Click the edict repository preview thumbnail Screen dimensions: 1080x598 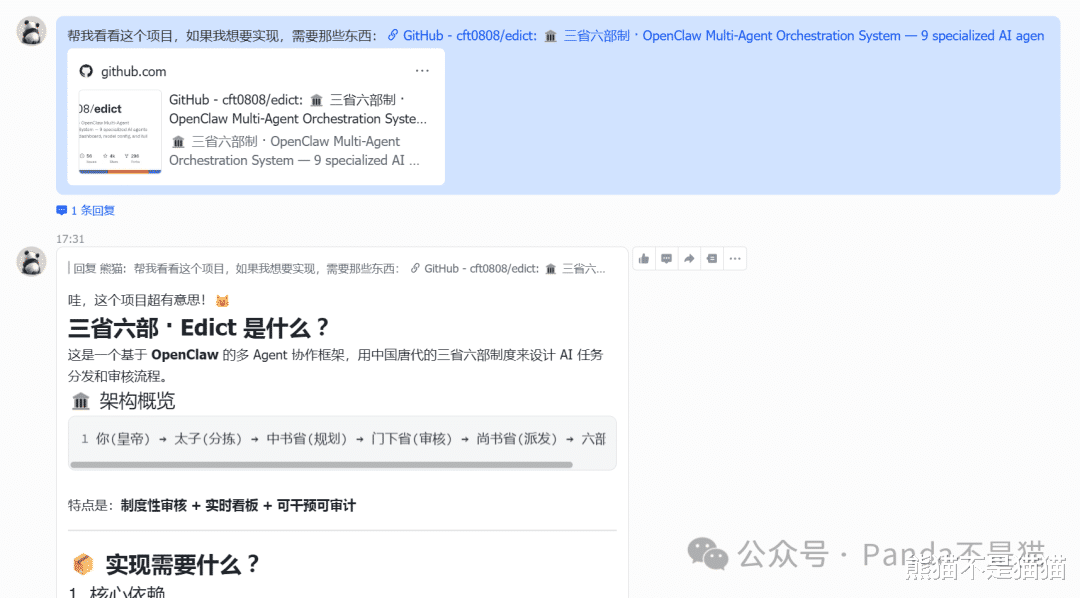point(120,131)
